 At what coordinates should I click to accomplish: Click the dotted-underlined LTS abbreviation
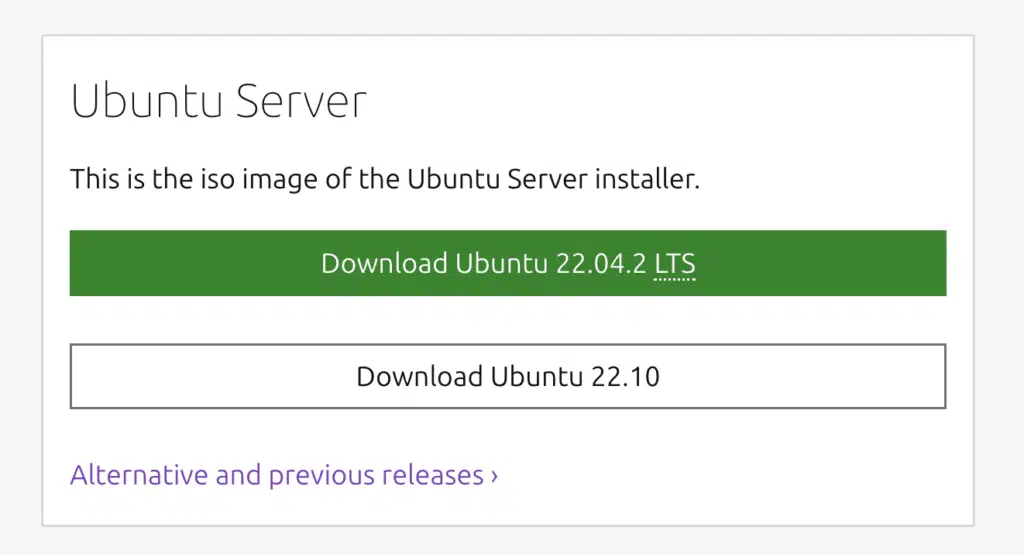pos(675,264)
